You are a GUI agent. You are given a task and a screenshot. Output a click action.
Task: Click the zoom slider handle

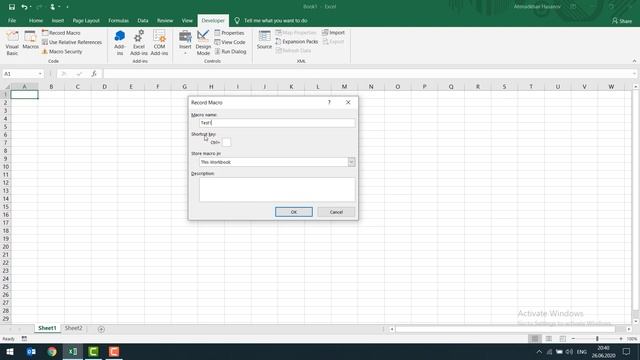[x=597, y=338]
